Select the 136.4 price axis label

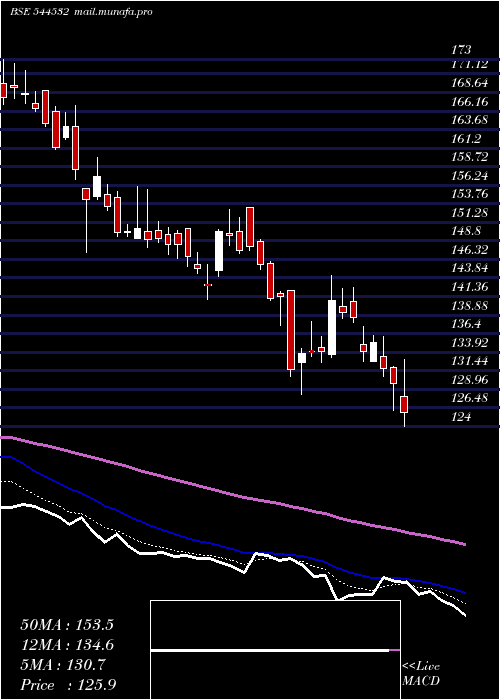[466, 324]
